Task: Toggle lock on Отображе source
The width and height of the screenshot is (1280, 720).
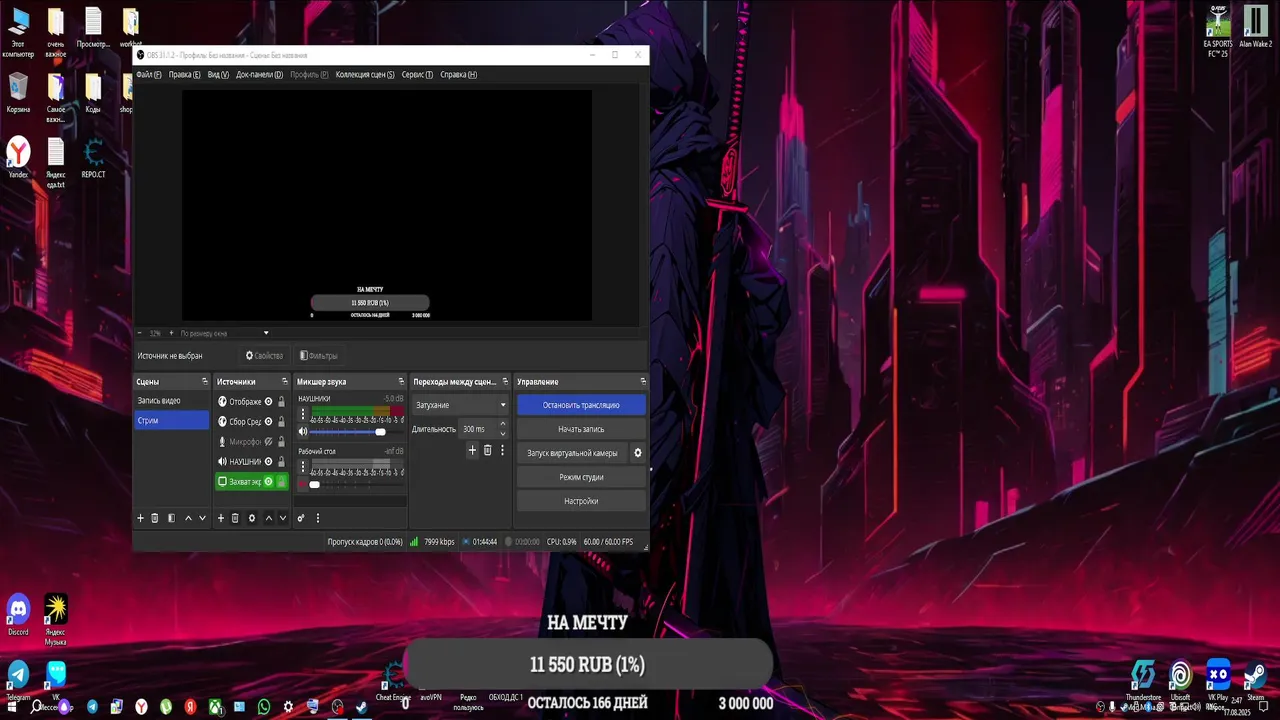Action: 281,402
